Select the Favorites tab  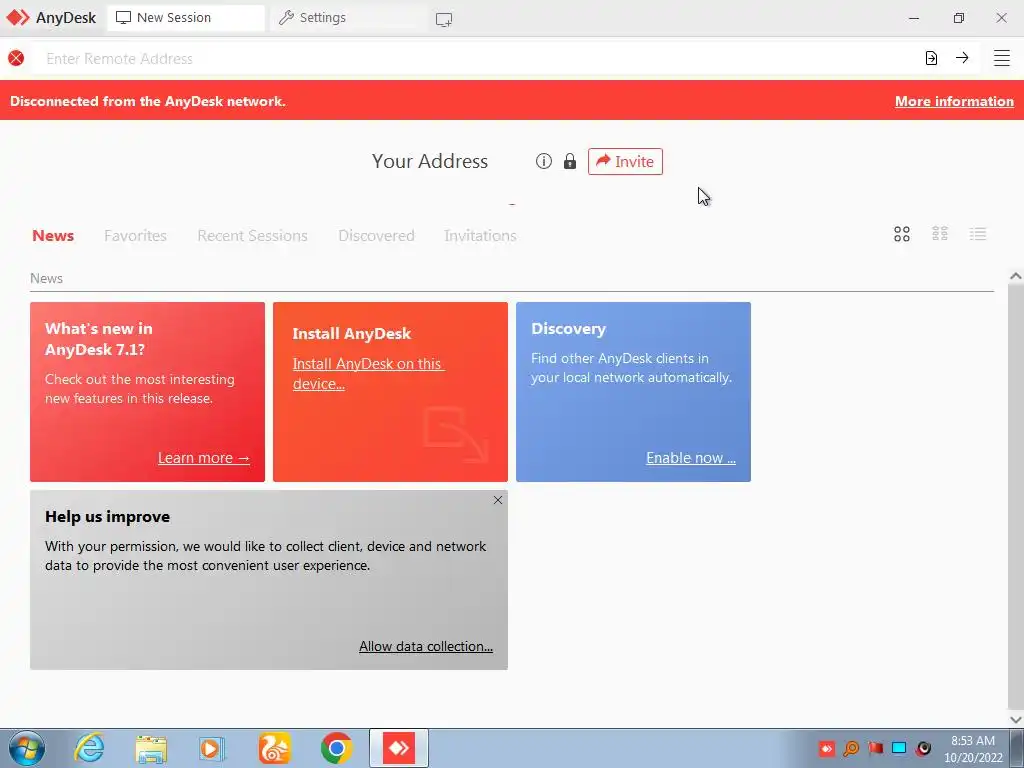click(x=135, y=236)
